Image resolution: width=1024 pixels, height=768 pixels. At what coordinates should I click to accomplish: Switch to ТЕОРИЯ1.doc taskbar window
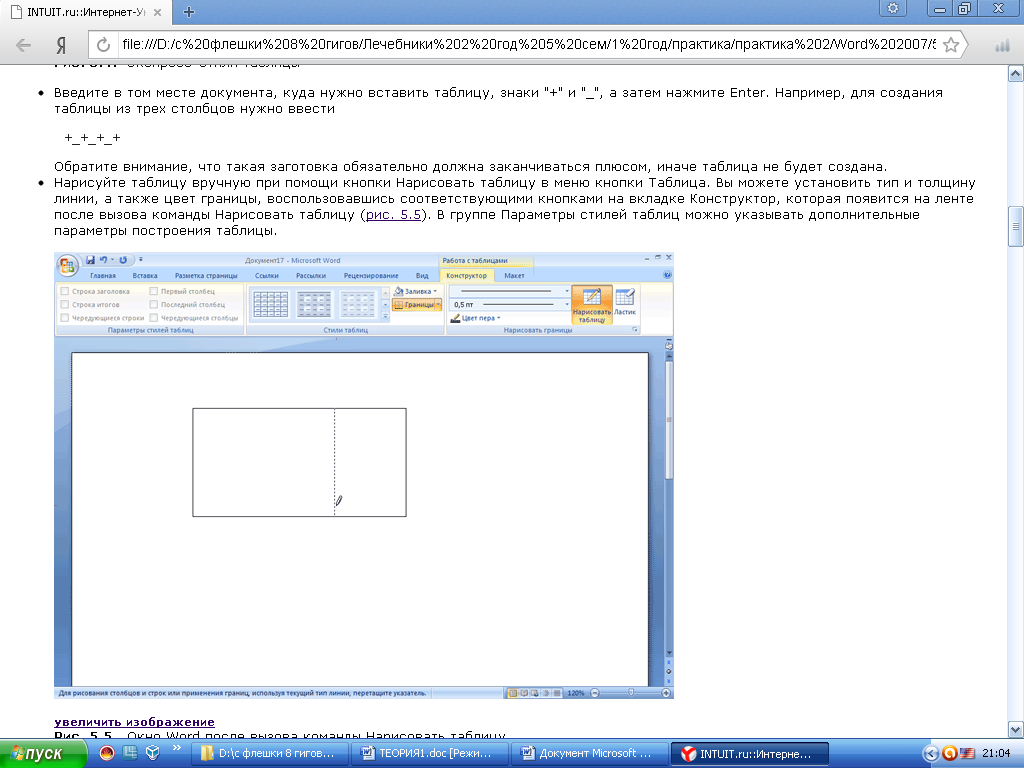[428, 754]
